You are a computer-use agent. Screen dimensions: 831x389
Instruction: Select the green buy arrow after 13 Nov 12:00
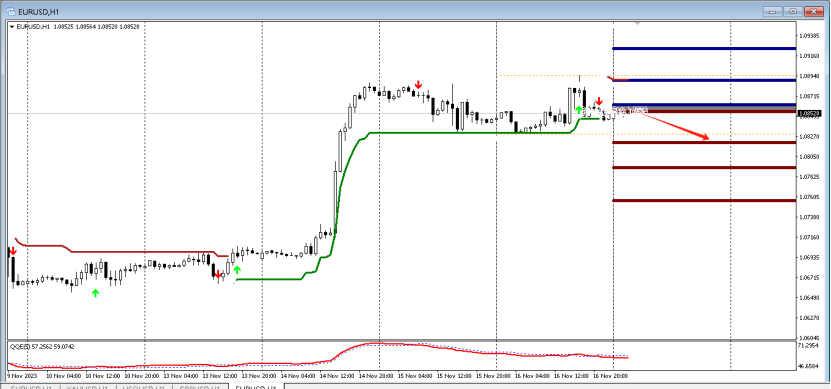tap(237, 270)
